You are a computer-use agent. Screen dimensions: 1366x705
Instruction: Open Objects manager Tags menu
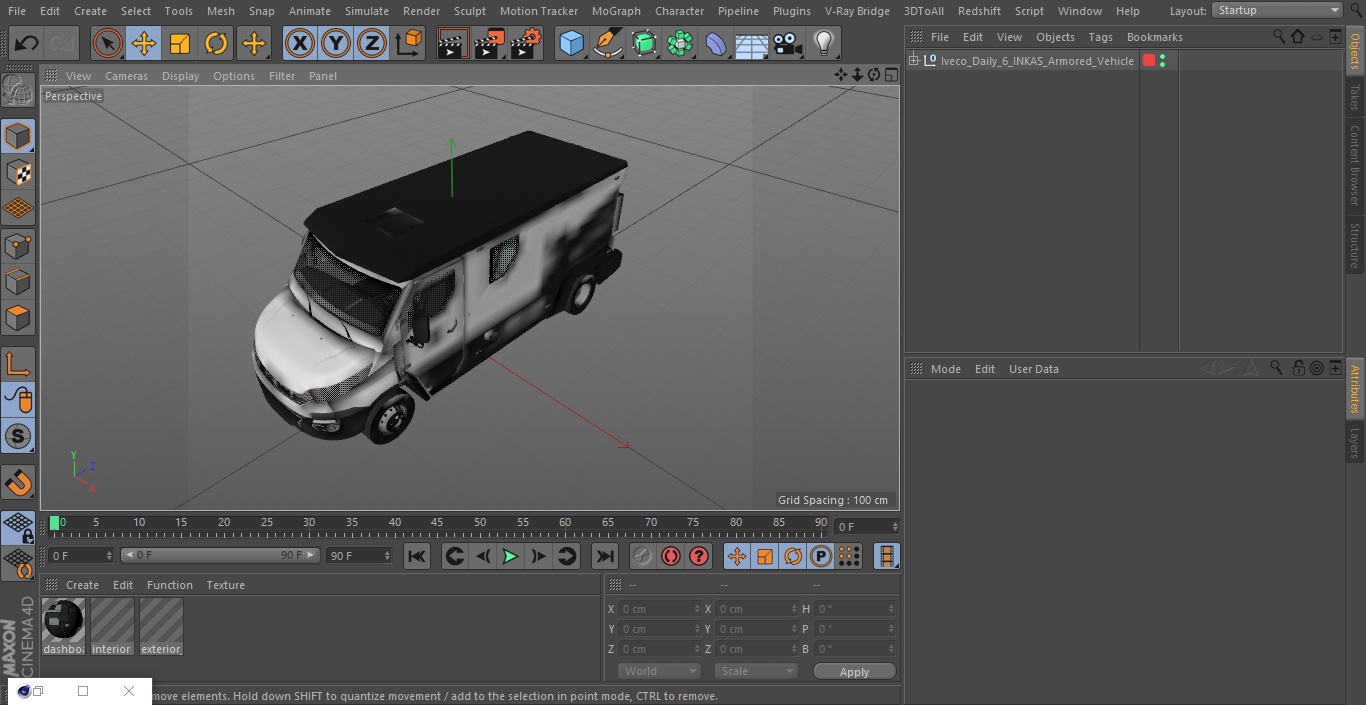[1100, 37]
